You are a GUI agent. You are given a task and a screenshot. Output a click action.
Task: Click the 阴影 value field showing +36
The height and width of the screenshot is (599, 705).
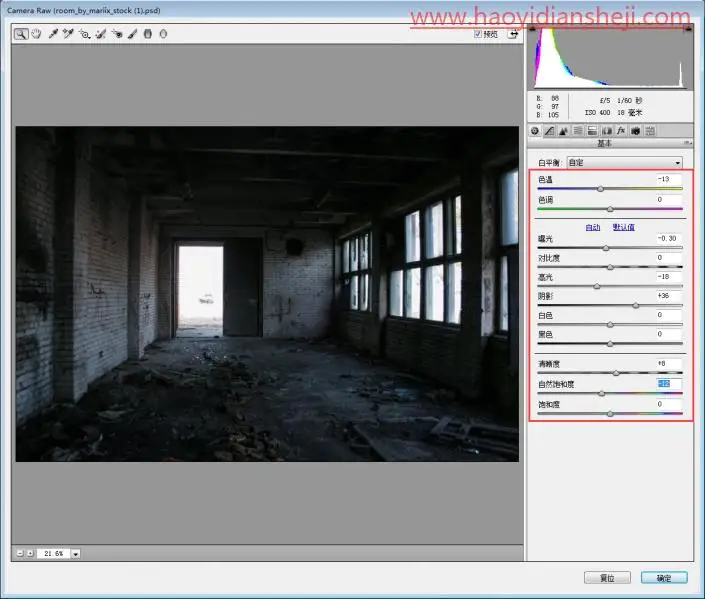click(669, 296)
